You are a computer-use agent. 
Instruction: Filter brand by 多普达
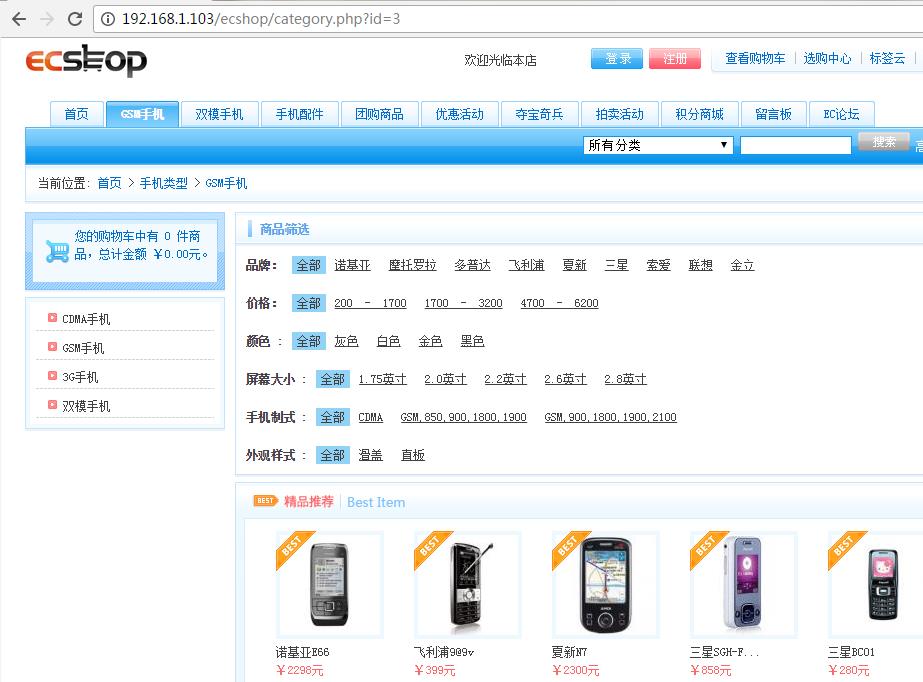[473, 265]
